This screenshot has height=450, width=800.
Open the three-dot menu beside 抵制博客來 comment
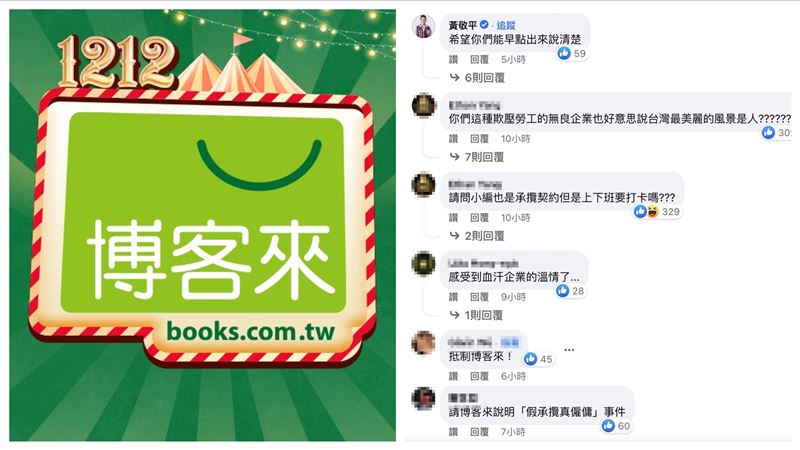click(x=569, y=350)
